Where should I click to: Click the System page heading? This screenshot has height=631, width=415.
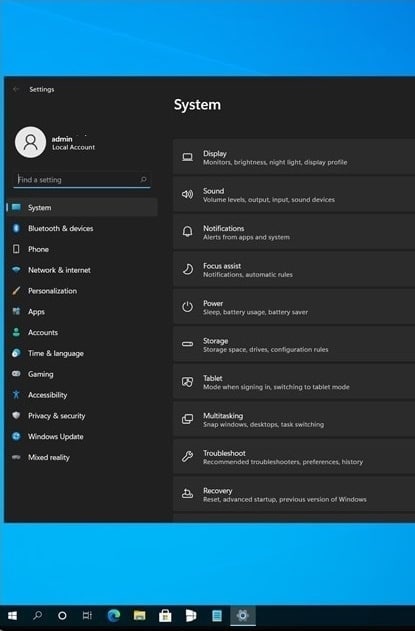pos(197,105)
